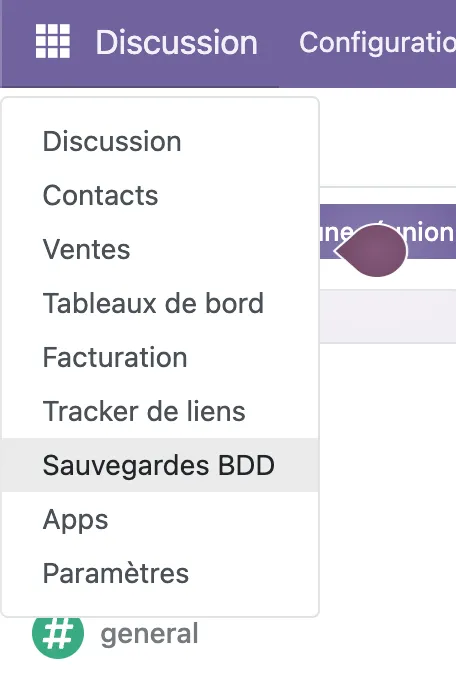Click the purple onboarding tour drop pointer

[x=371, y=251]
